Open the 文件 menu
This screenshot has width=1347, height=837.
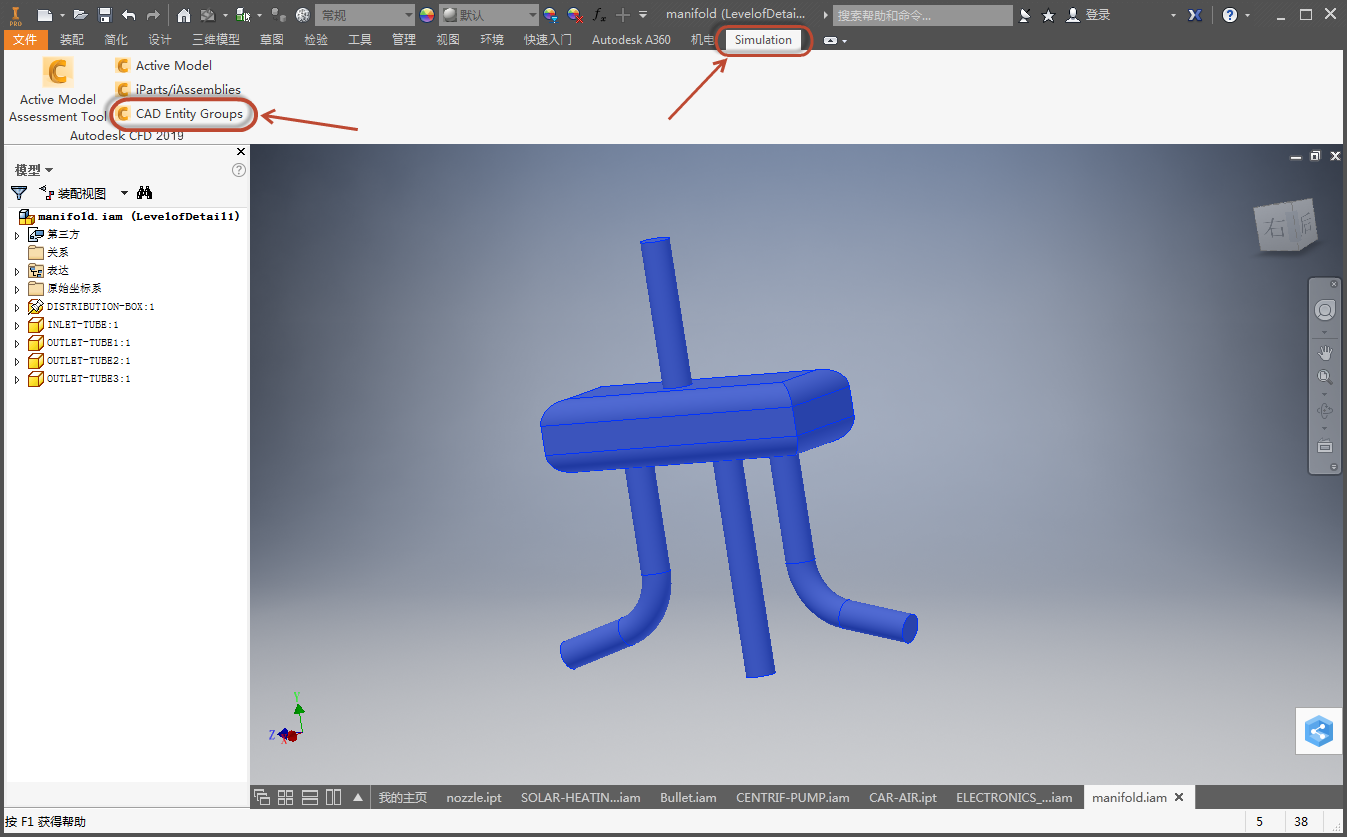point(25,40)
